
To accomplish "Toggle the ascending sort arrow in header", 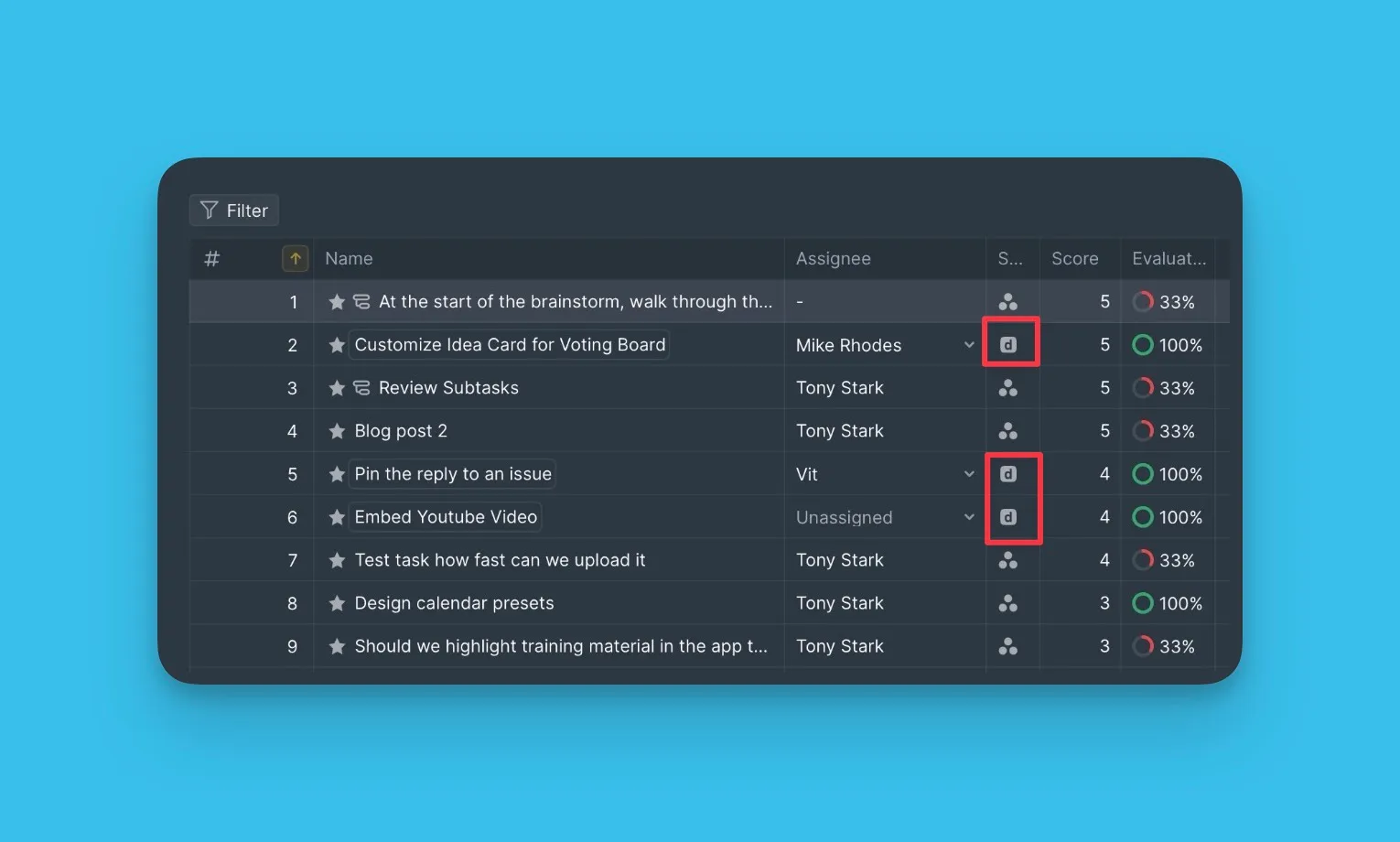I will coord(295,259).
